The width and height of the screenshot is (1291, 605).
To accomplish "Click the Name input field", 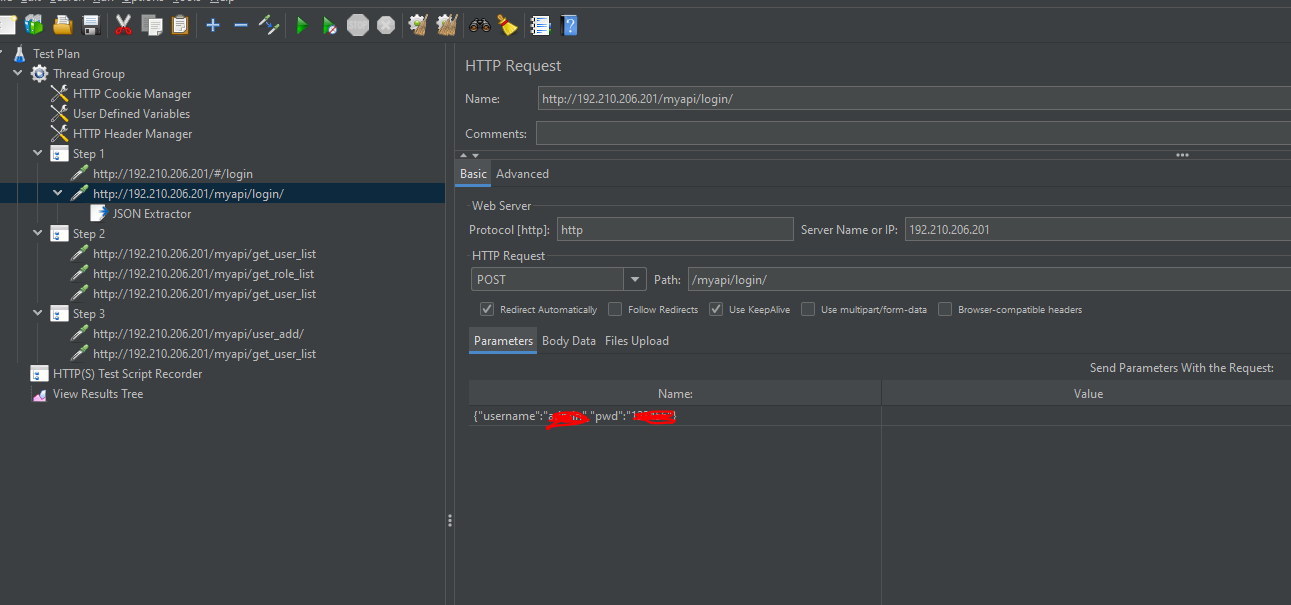I will pyautogui.click(x=913, y=99).
